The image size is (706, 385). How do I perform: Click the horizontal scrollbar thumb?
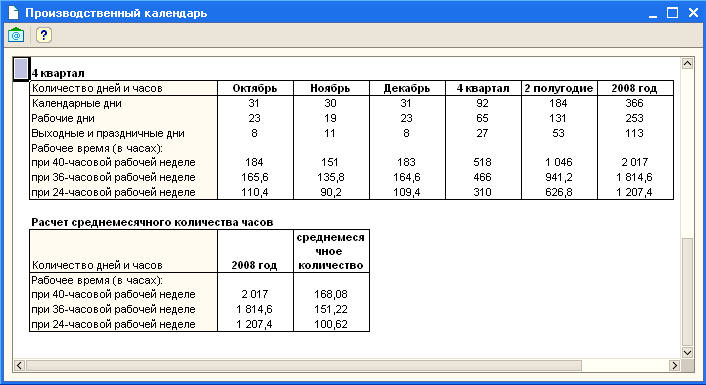tap(304, 365)
